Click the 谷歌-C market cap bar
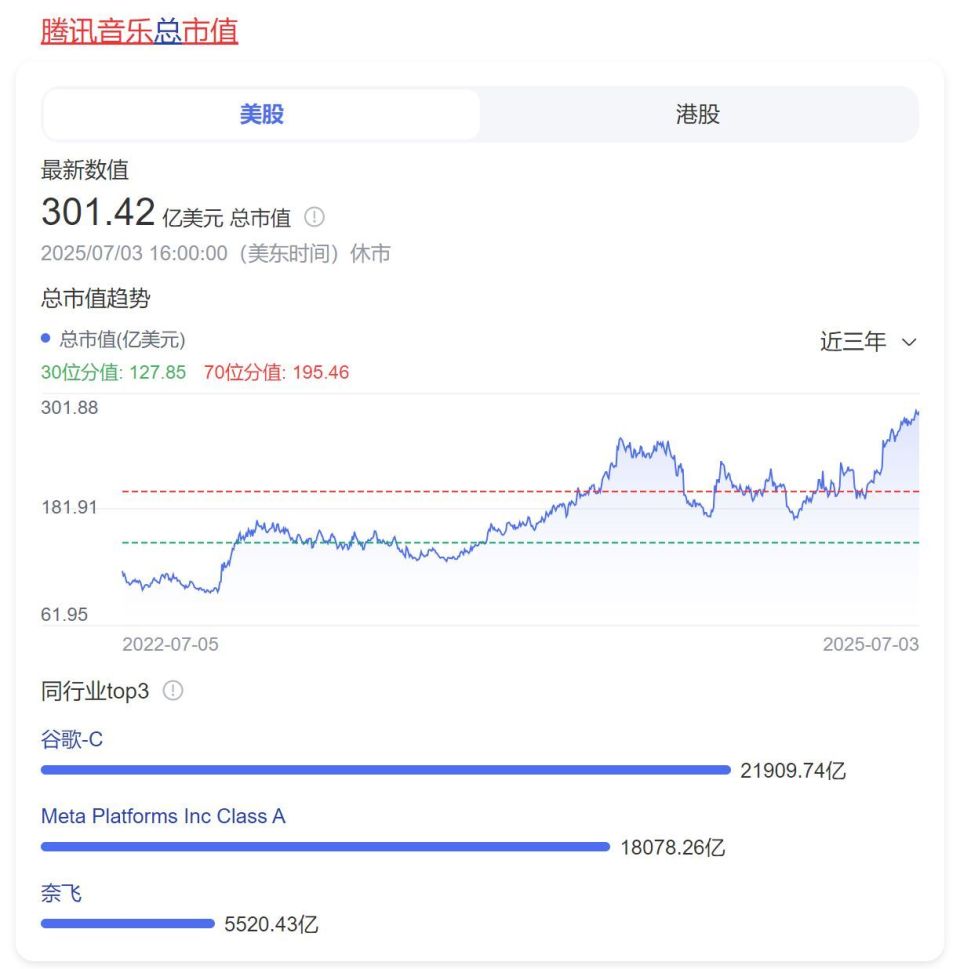Screen dimensions: 960x969 tap(385, 770)
